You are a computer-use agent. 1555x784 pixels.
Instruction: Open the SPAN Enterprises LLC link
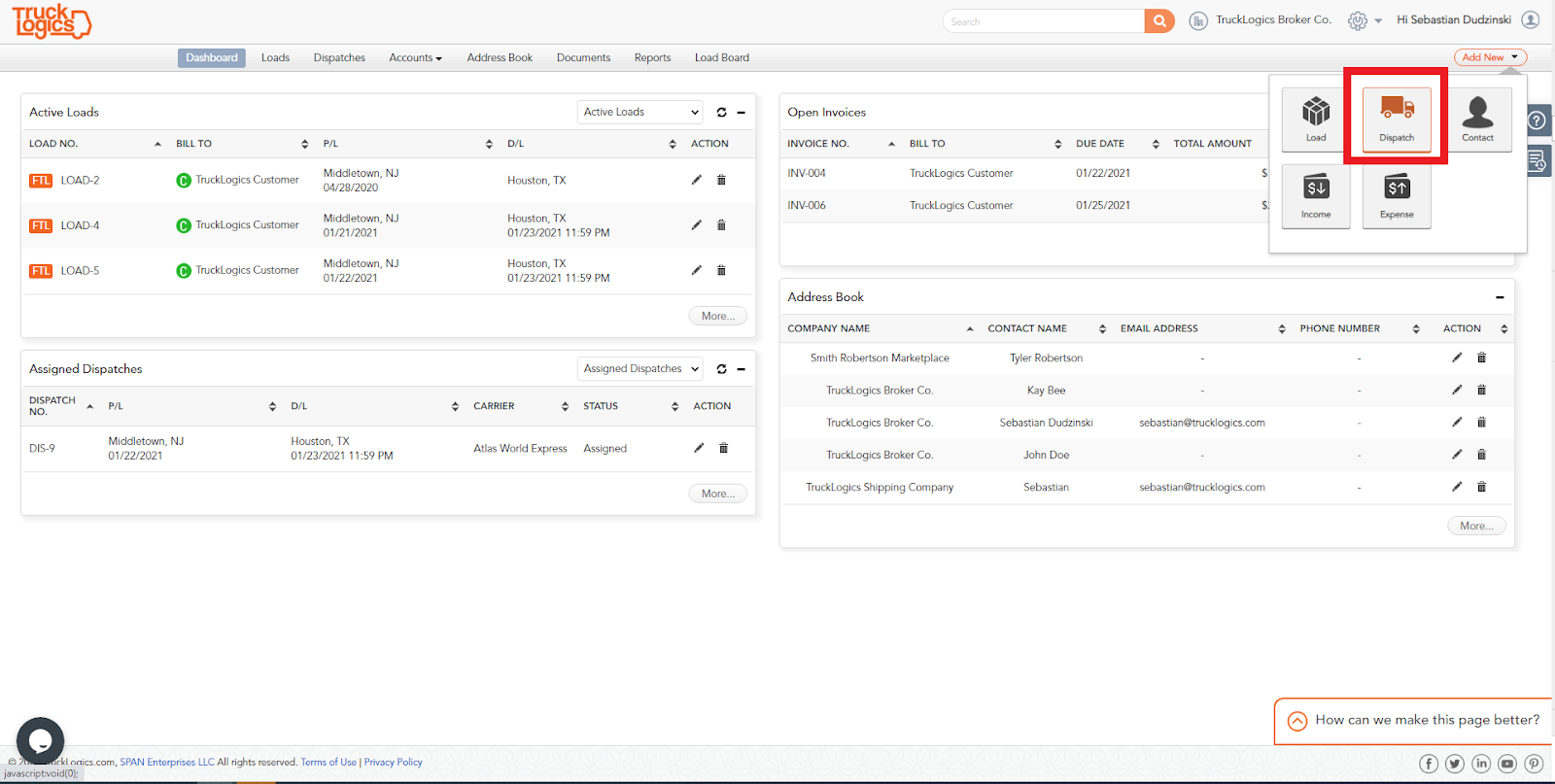point(167,763)
